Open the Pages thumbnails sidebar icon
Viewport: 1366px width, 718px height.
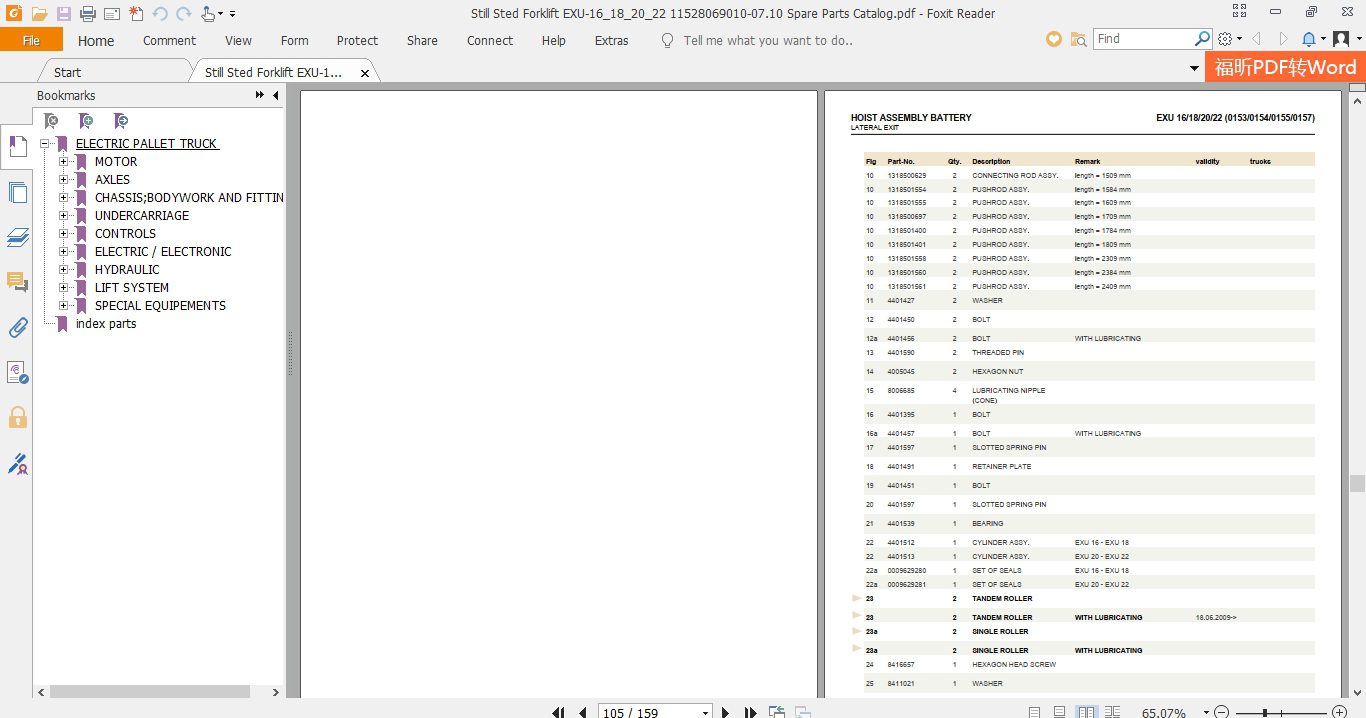tap(17, 193)
